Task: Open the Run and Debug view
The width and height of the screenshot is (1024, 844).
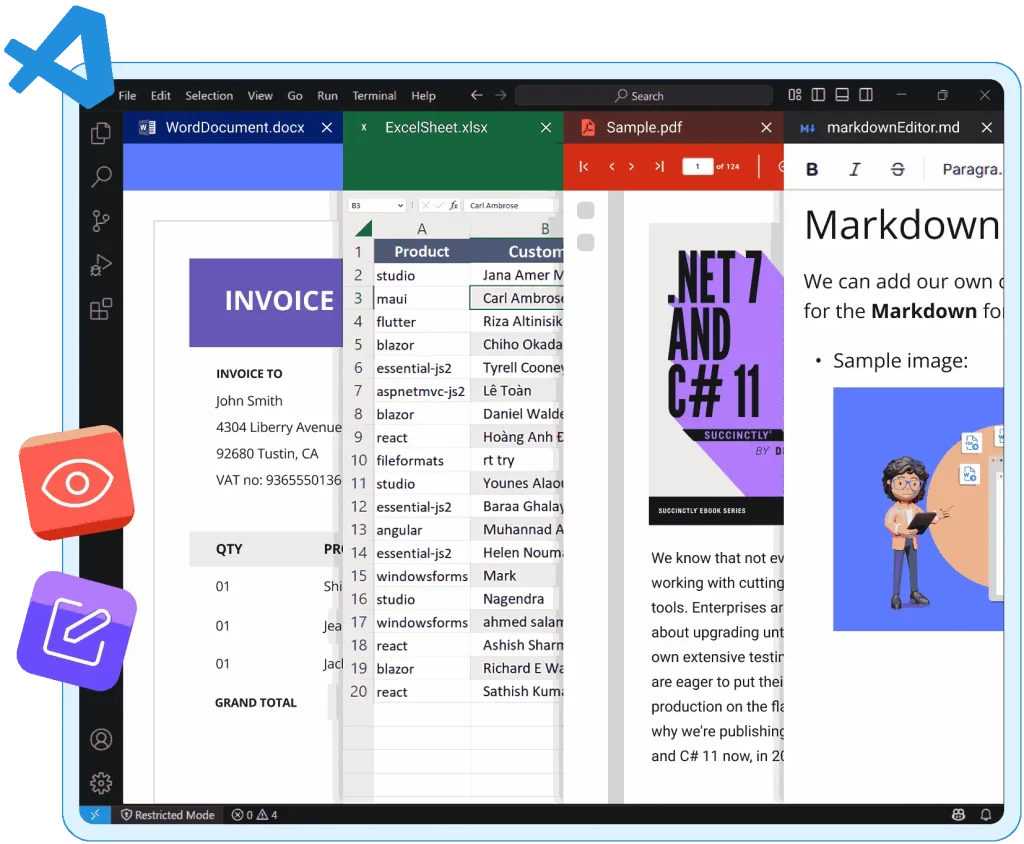Action: (x=100, y=265)
